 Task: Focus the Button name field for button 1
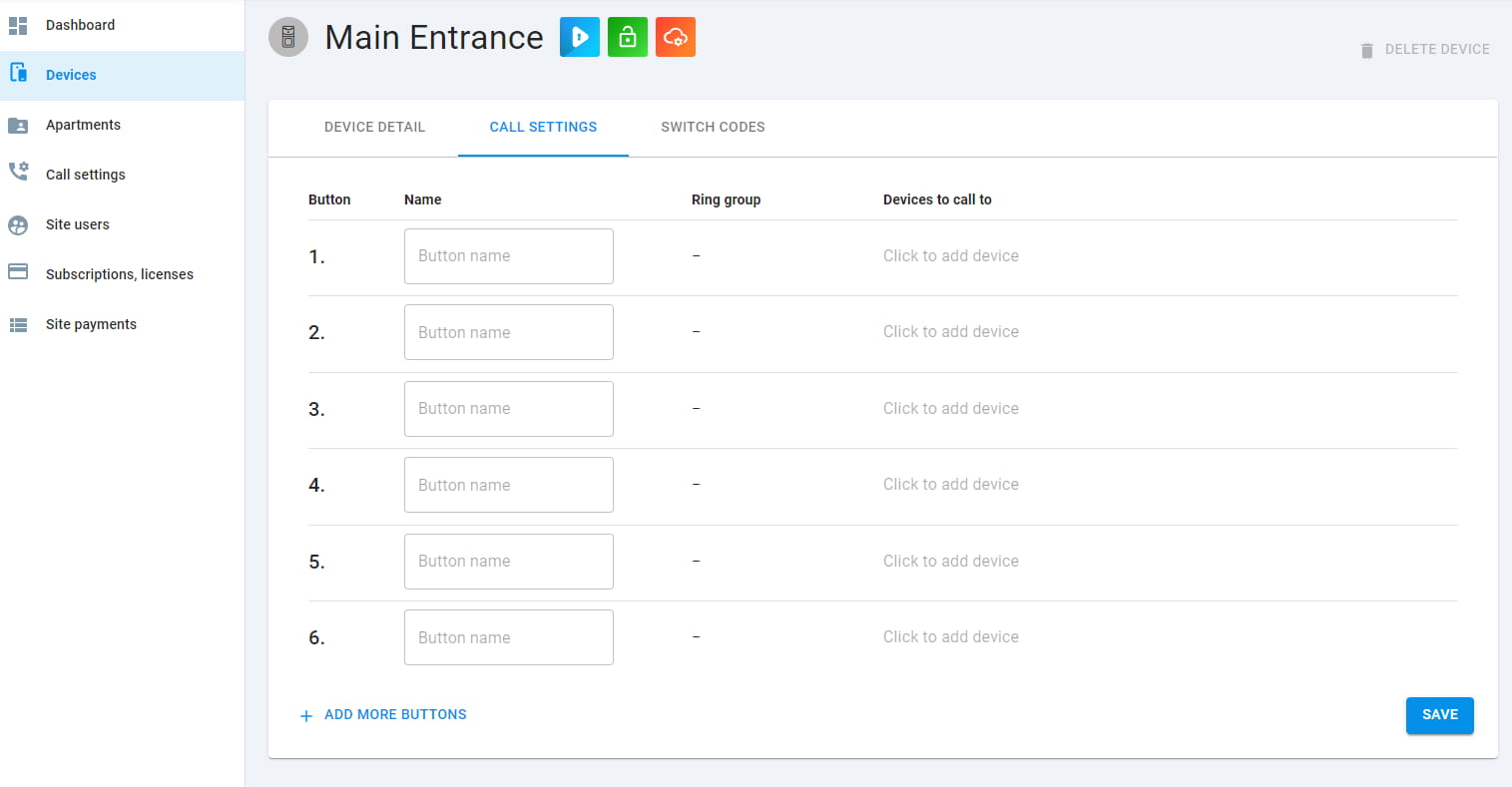[x=509, y=256]
